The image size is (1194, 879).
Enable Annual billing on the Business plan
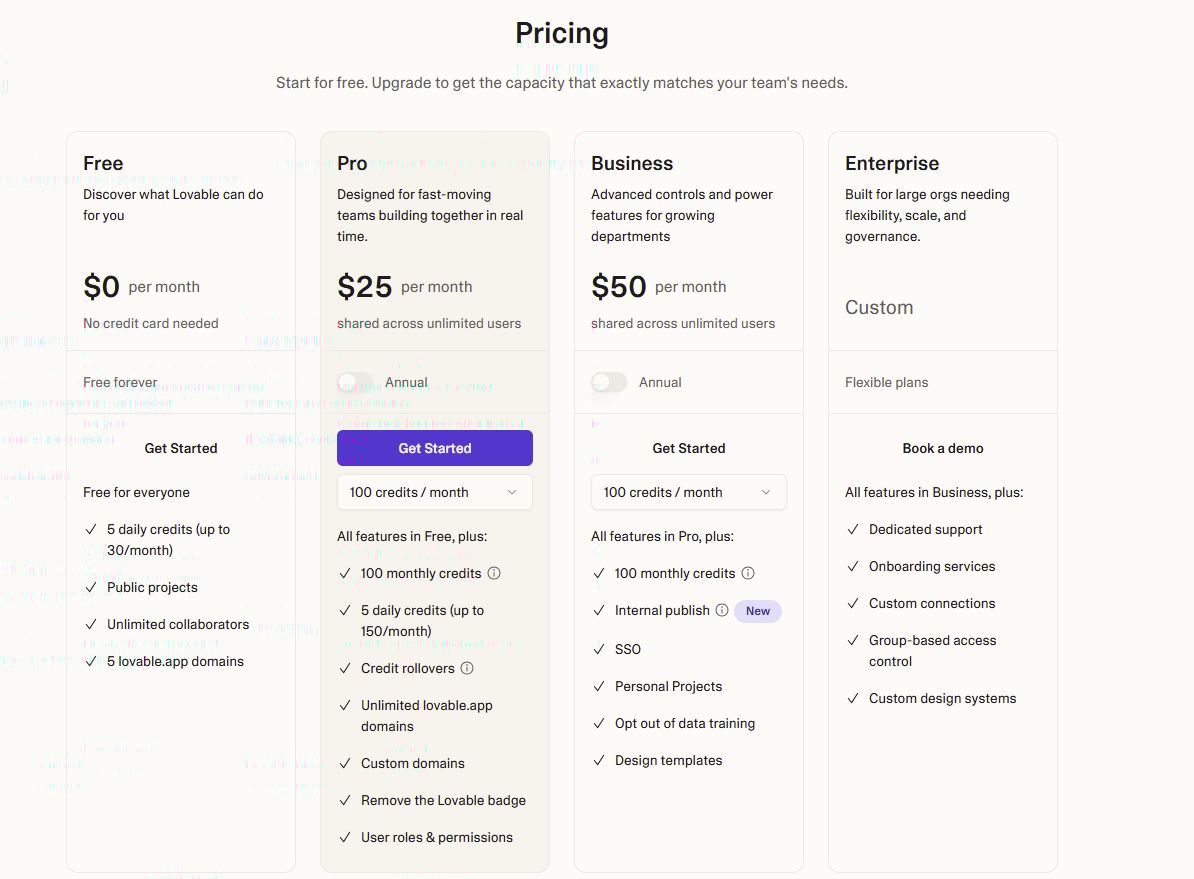(609, 382)
